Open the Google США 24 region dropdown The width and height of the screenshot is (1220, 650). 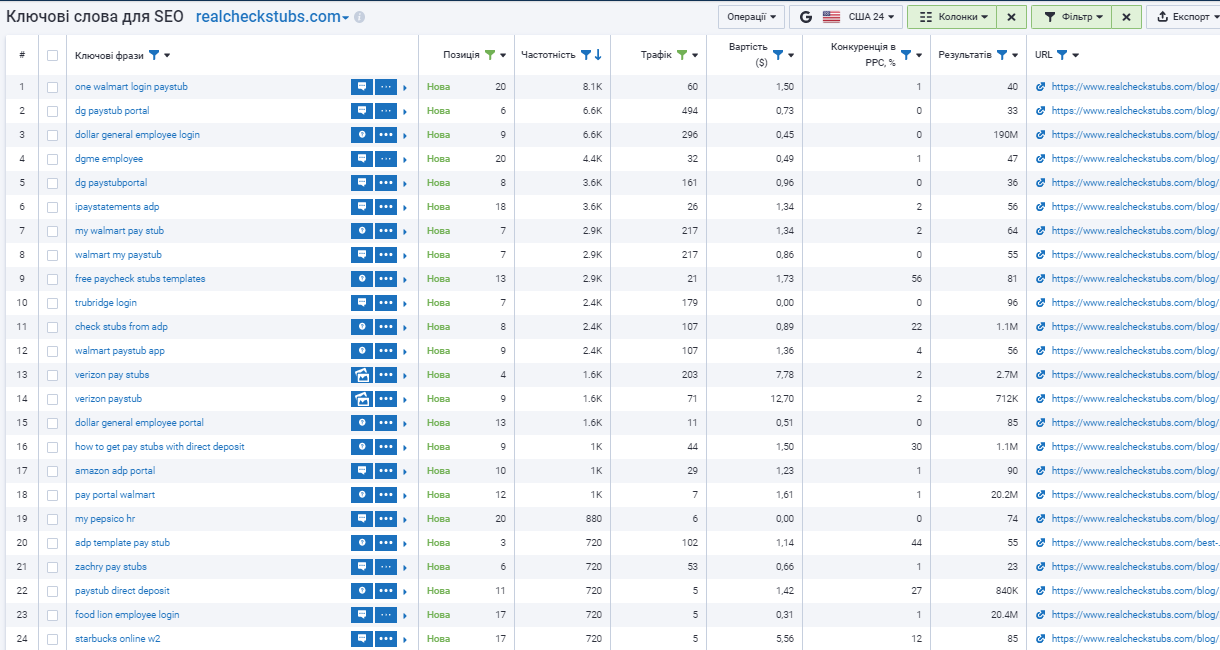click(846, 17)
